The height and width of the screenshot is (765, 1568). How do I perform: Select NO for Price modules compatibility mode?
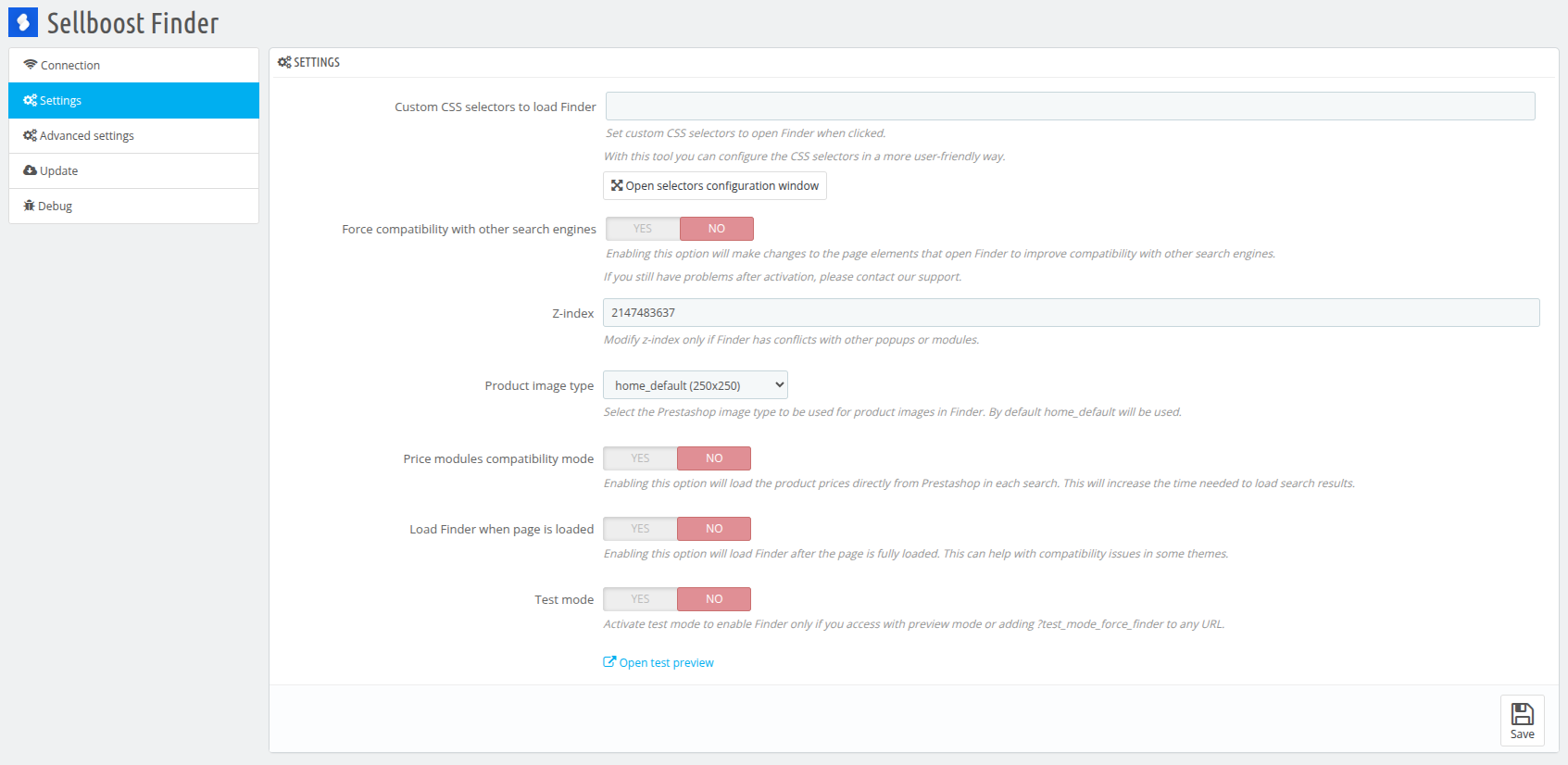(x=714, y=458)
